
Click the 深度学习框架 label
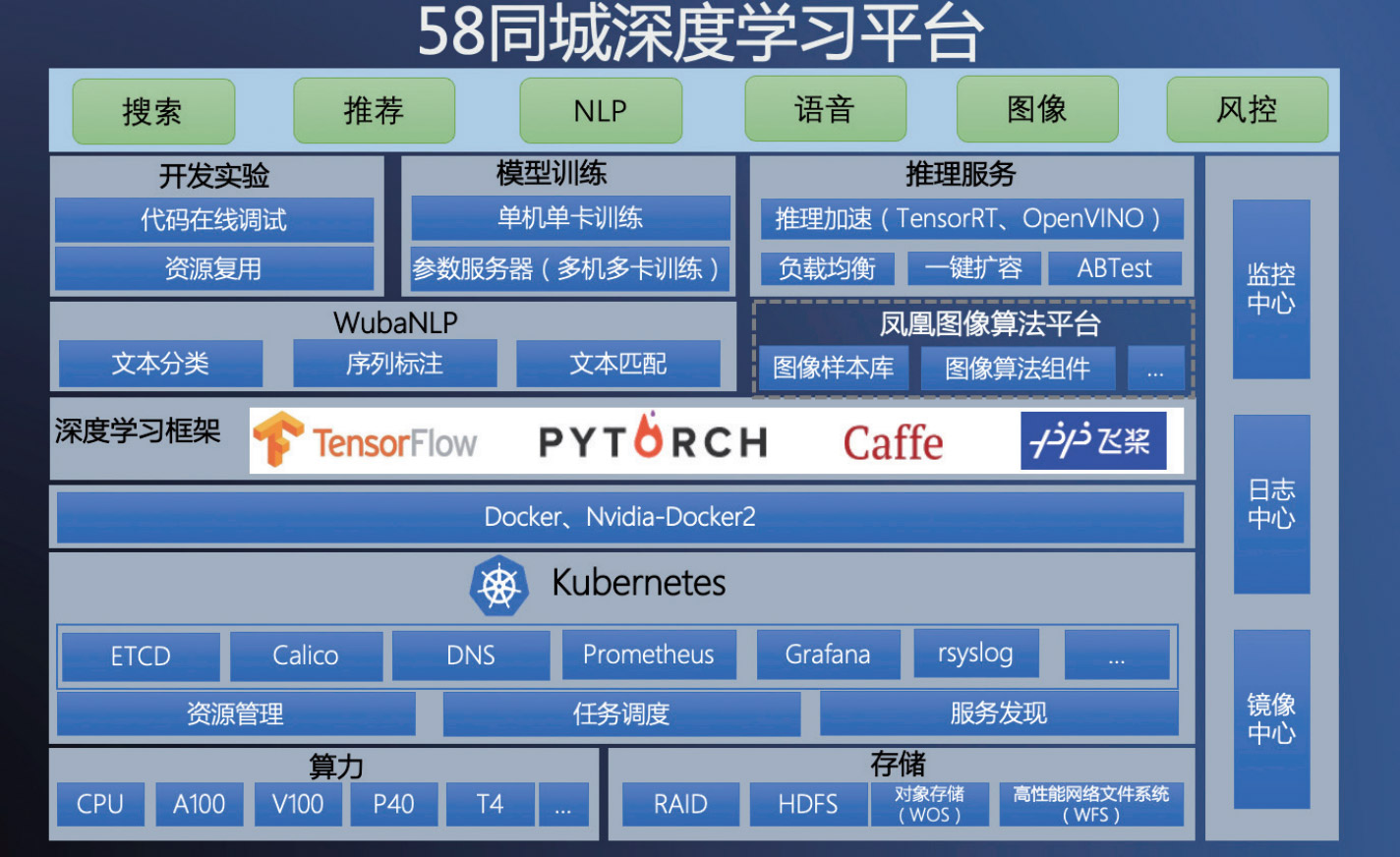(x=138, y=430)
